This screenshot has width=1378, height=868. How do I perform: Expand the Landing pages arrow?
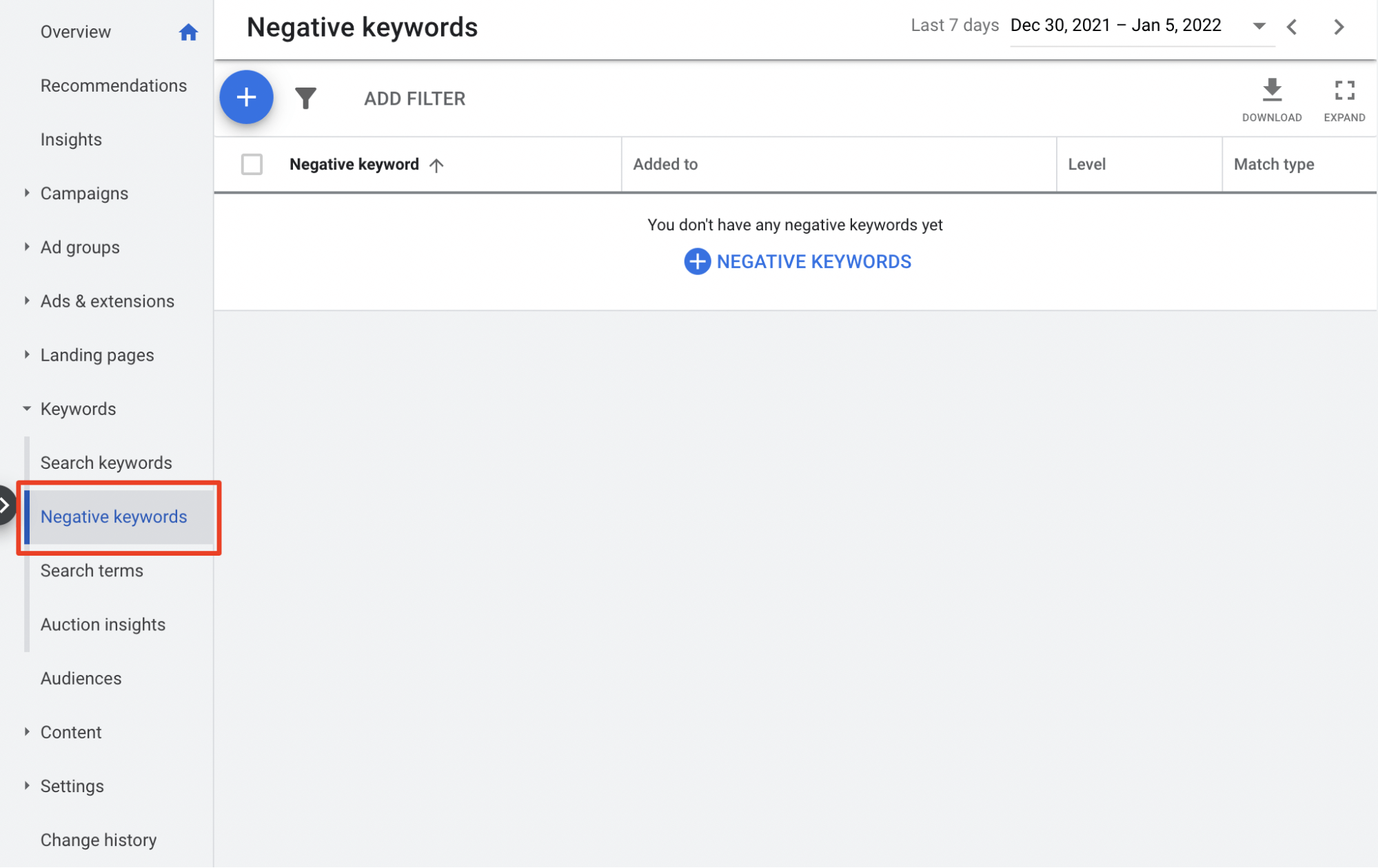click(26, 354)
